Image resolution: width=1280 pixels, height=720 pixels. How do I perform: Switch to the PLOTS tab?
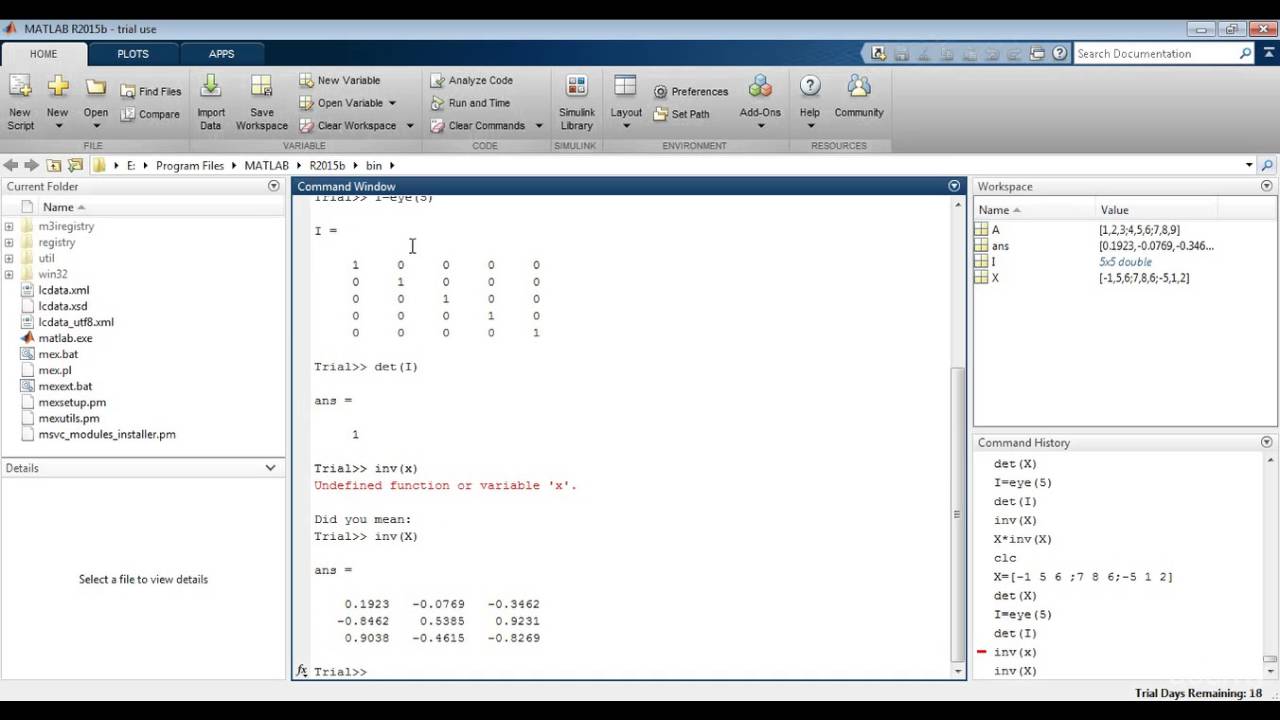point(133,54)
